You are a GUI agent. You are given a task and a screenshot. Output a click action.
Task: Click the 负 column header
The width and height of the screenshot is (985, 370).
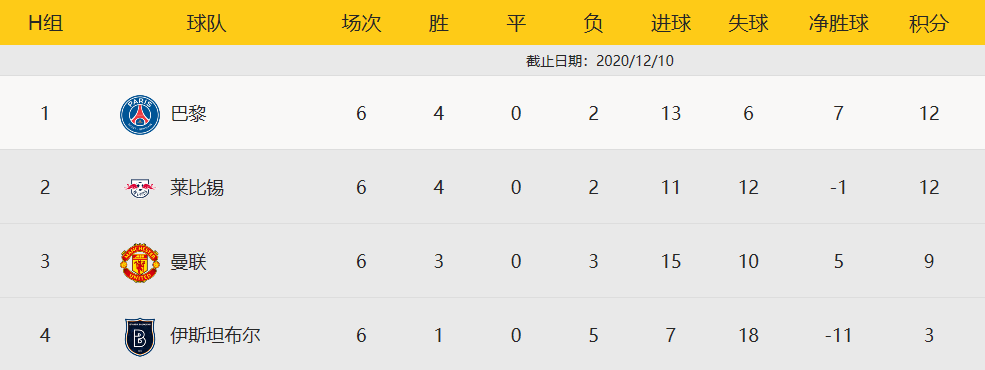(x=593, y=24)
